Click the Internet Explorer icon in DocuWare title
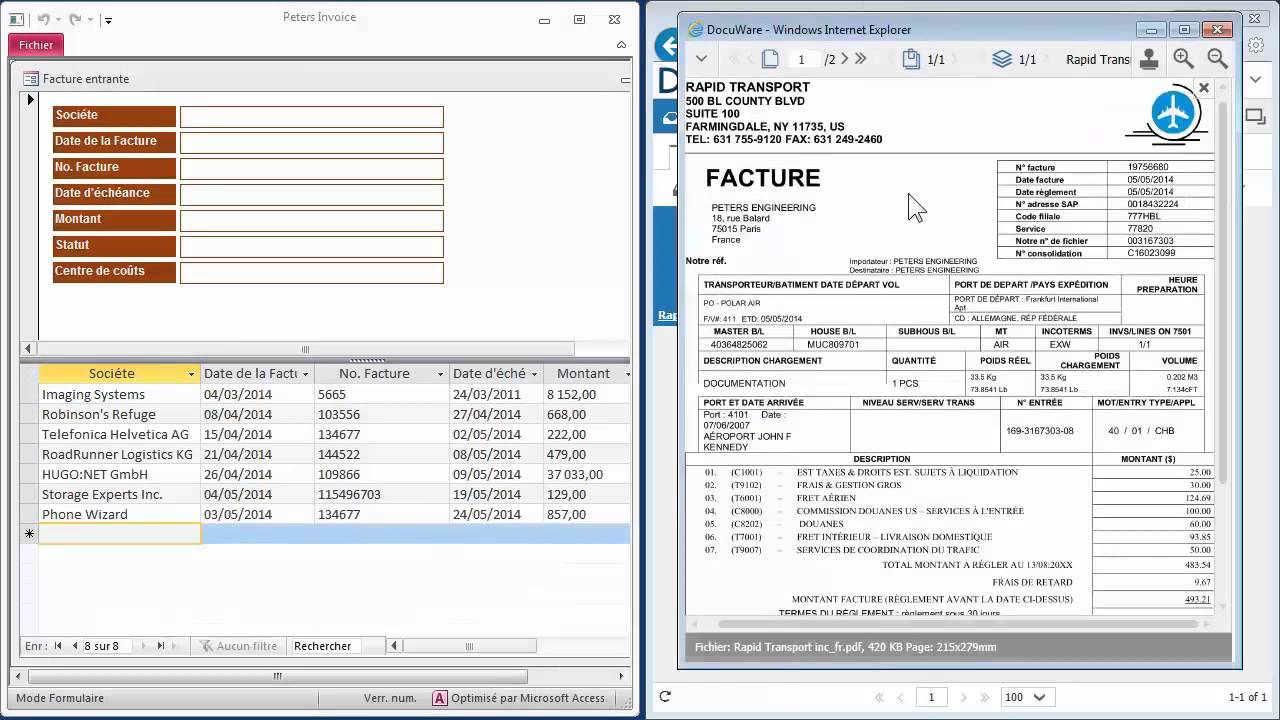The height and width of the screenshot is (720, 1280). tap(696, 29)
